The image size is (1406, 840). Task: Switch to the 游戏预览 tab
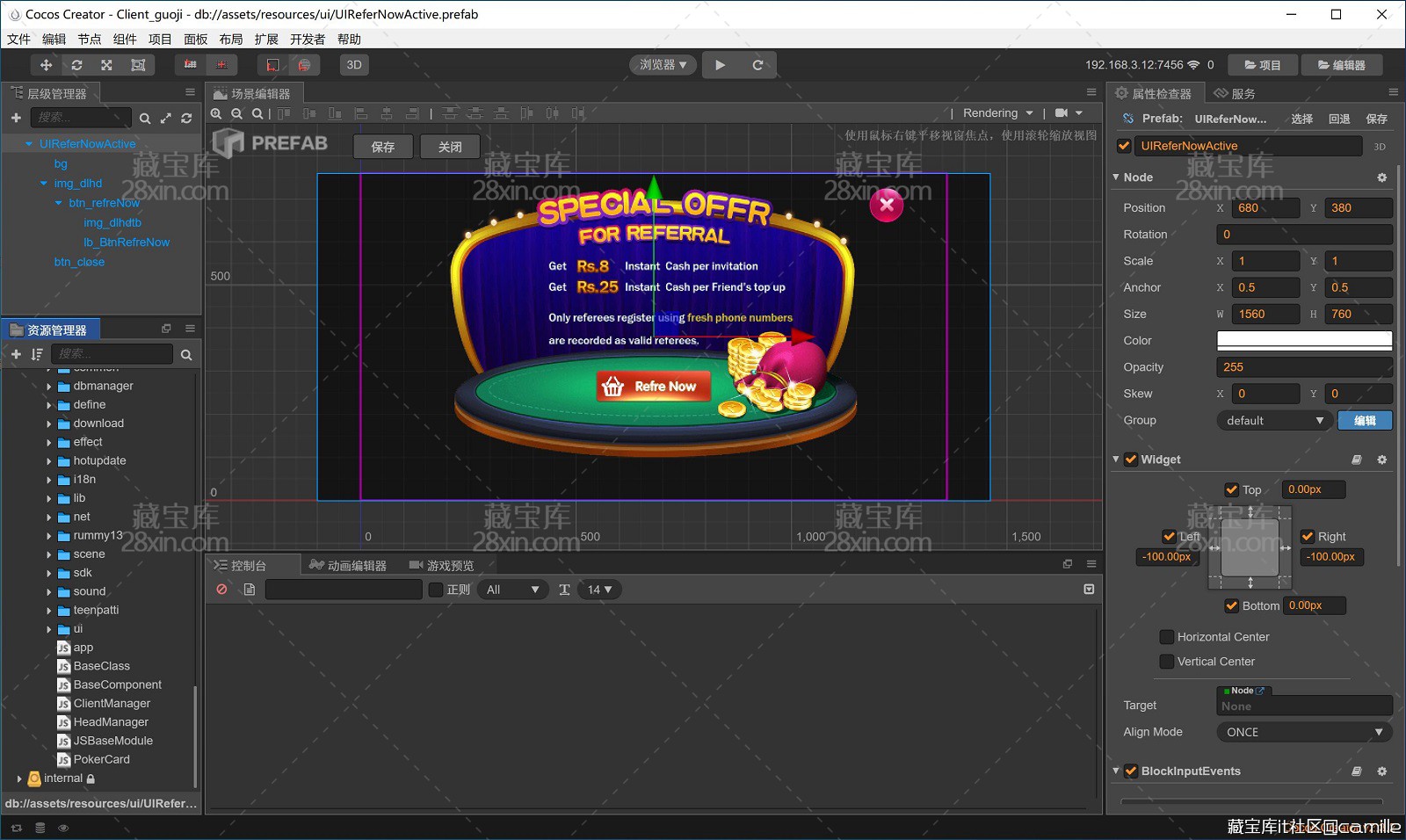442,566
